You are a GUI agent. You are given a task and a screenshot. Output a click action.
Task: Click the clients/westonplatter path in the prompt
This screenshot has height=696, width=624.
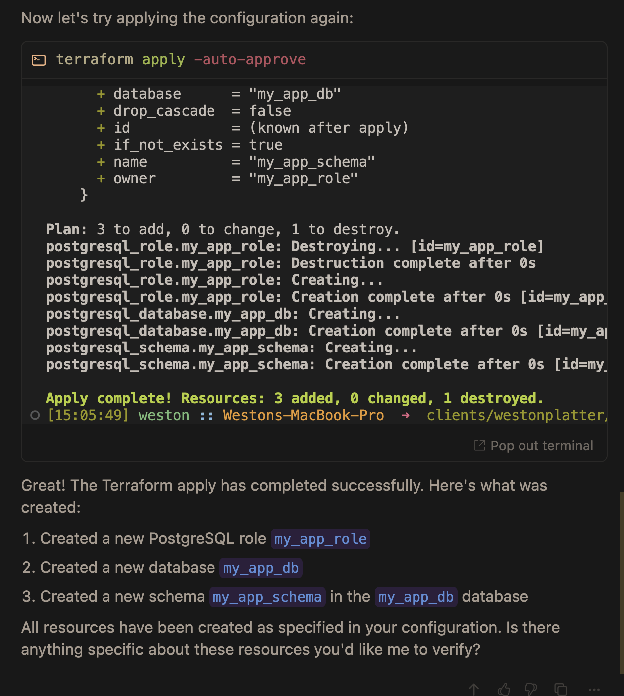point(516,414)
